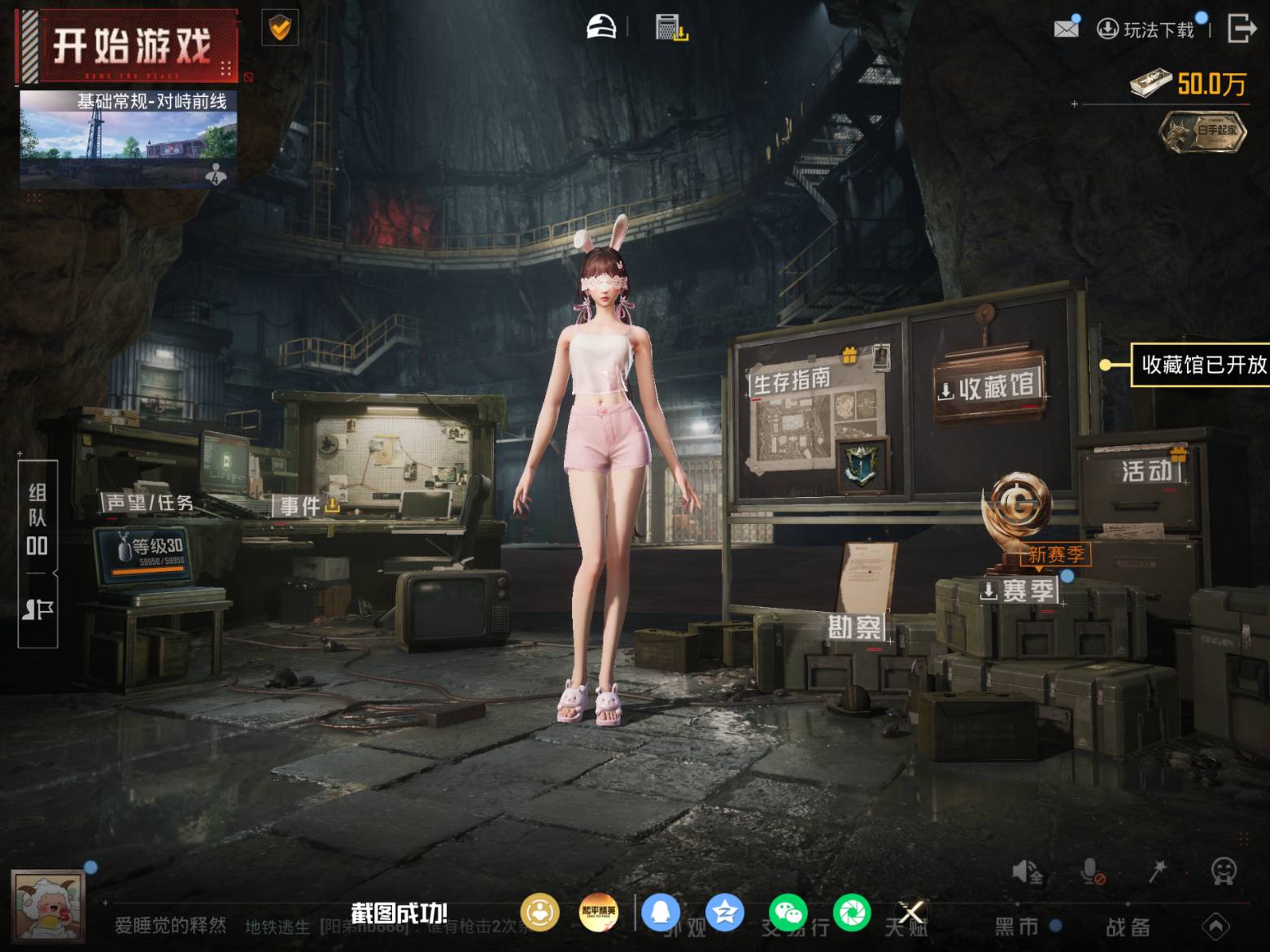Viewport: 1270px width, 952px height.
Task: Open the calculator download icon at top
Action: [x=671, y=27]
